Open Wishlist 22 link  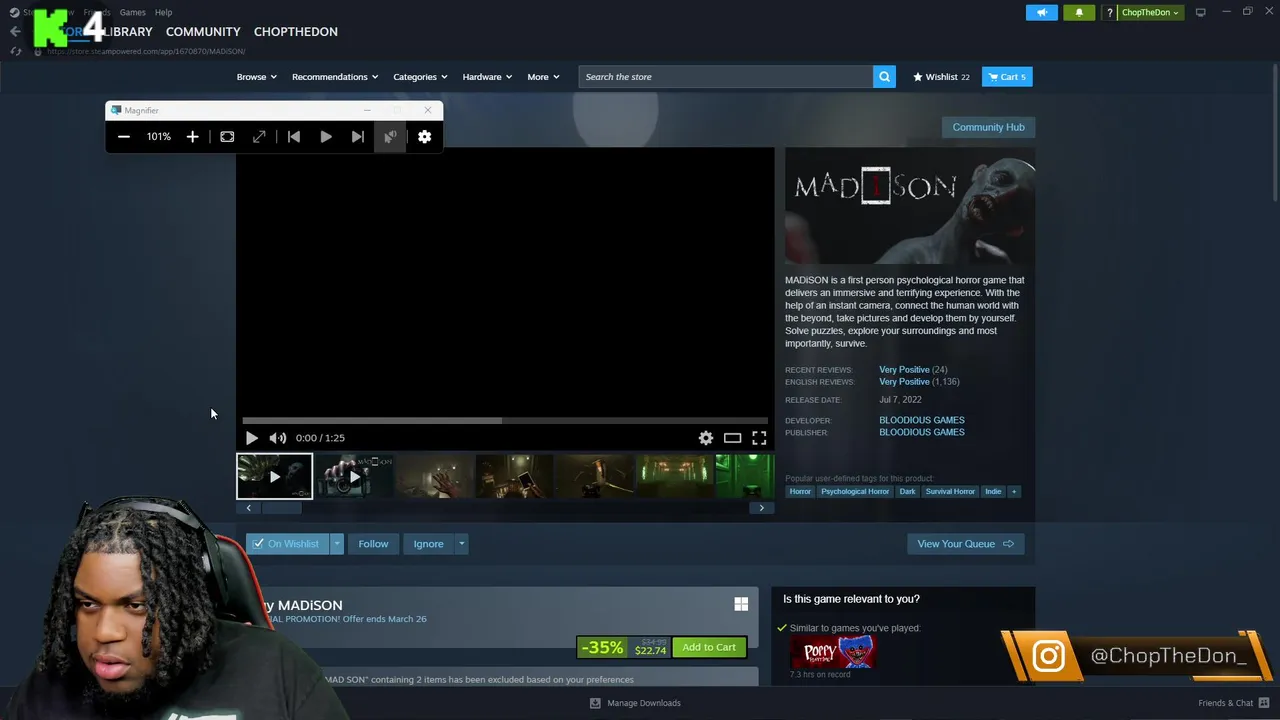pos(941,77)
